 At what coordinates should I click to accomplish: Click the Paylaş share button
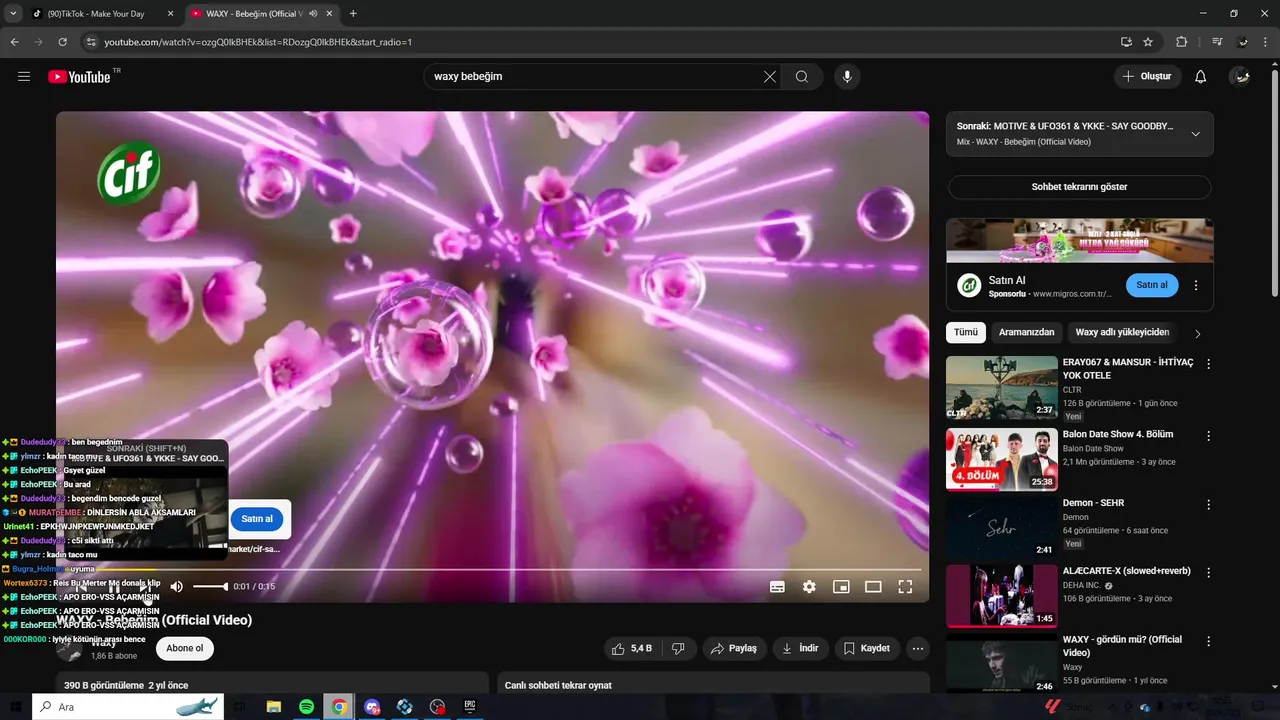click(733, 648)
